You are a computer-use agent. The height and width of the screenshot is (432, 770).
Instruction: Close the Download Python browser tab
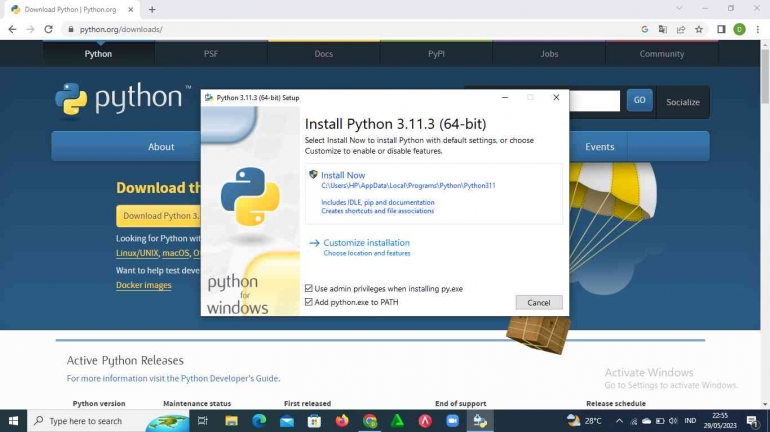pyautogui.click(x=131, y=9)
